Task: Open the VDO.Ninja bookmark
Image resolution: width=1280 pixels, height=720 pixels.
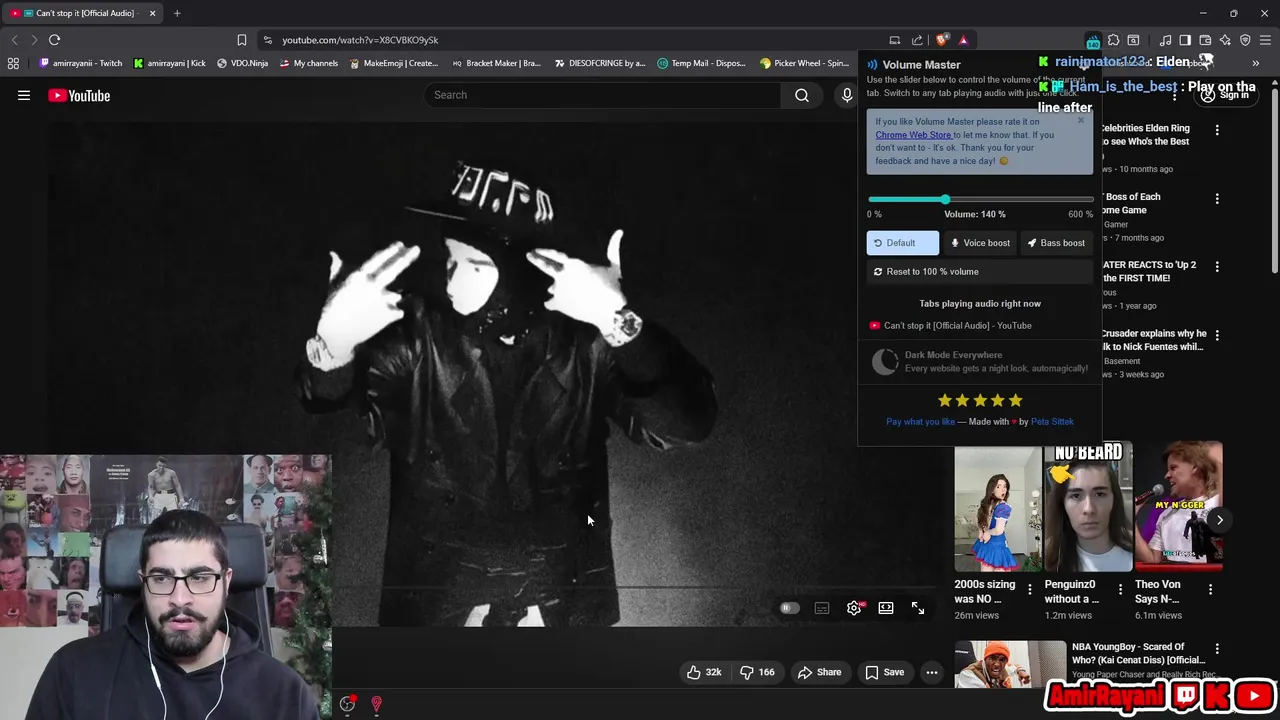Action: 241,63
